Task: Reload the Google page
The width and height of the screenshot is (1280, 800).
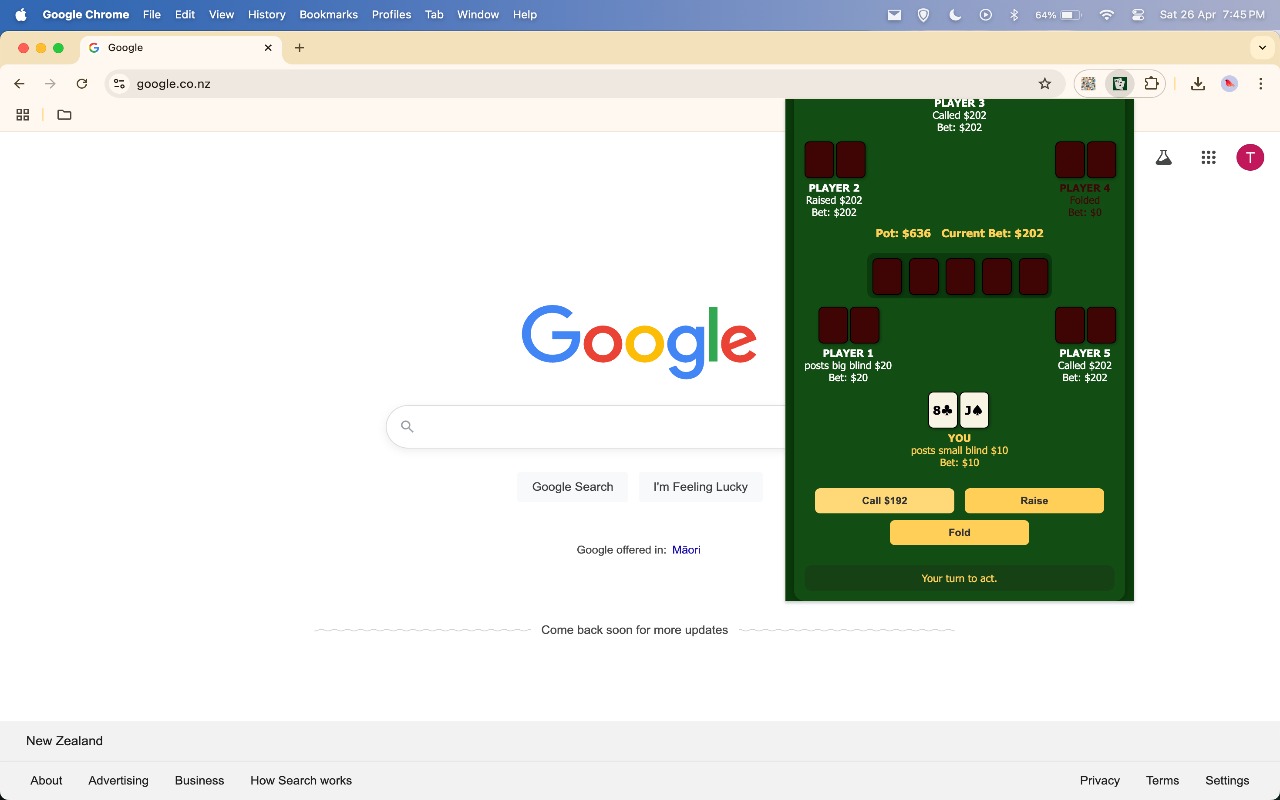Action: pyautogui.click(x=82, y=84)
